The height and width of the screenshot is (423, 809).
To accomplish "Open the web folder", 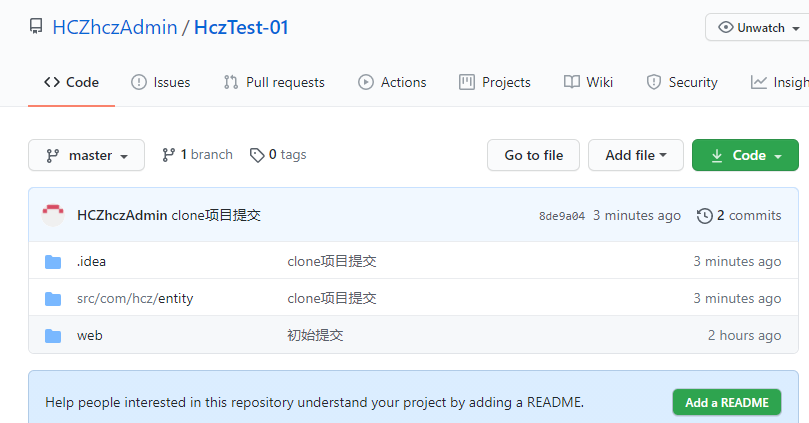I will (90, 335).
